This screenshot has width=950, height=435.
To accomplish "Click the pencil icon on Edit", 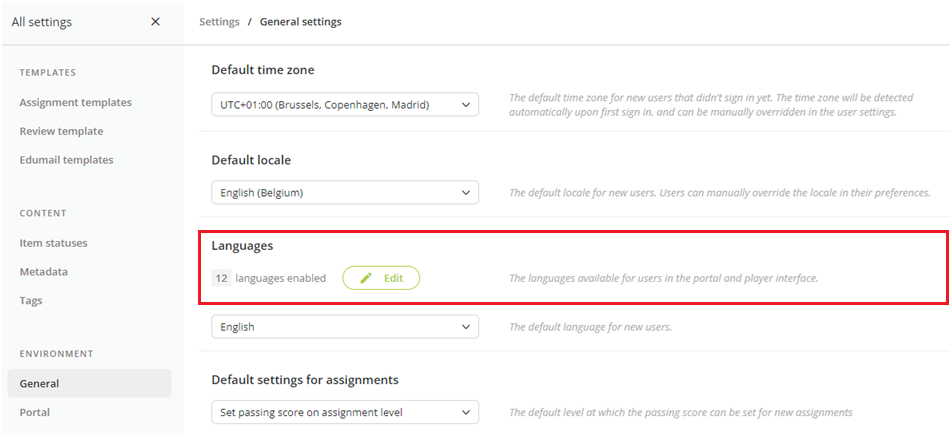I will [x=366, y=278].
